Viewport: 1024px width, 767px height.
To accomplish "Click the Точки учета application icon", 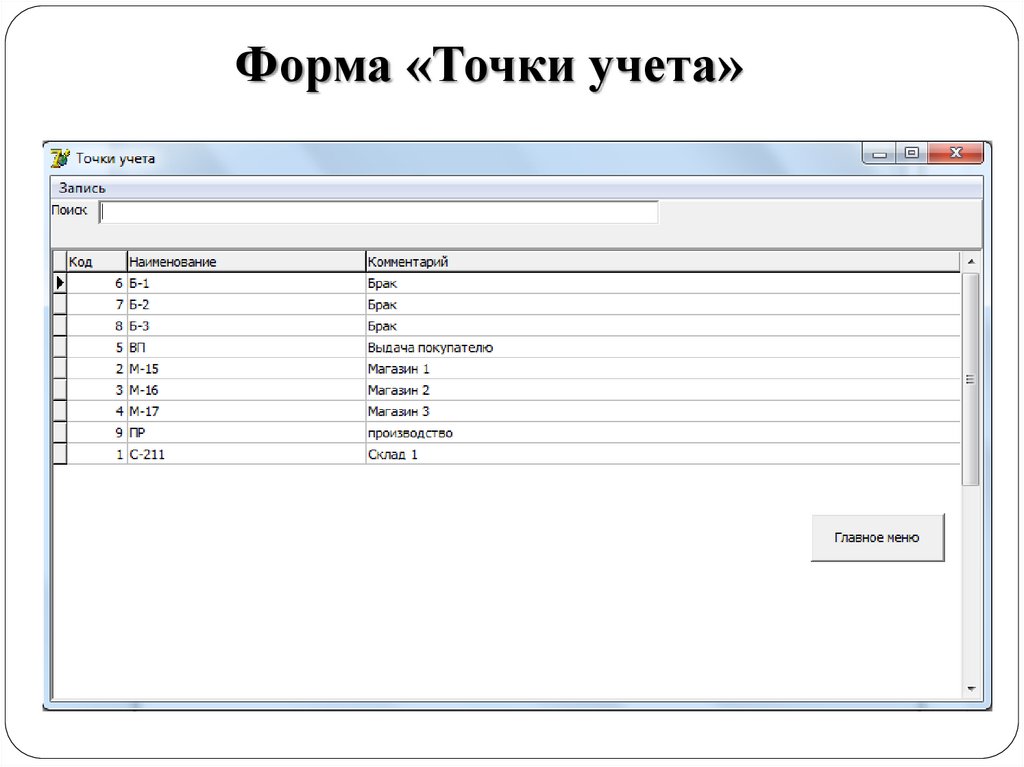I will coord(60,156).
